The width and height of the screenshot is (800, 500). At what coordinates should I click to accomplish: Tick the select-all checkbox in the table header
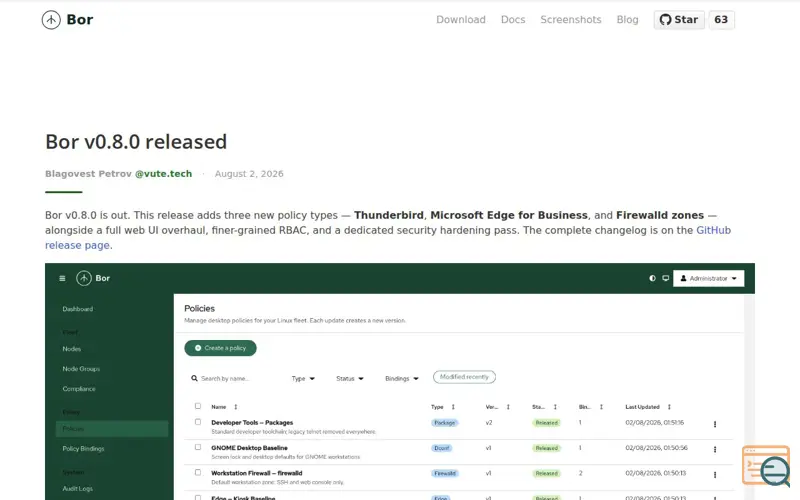(198, 407)
